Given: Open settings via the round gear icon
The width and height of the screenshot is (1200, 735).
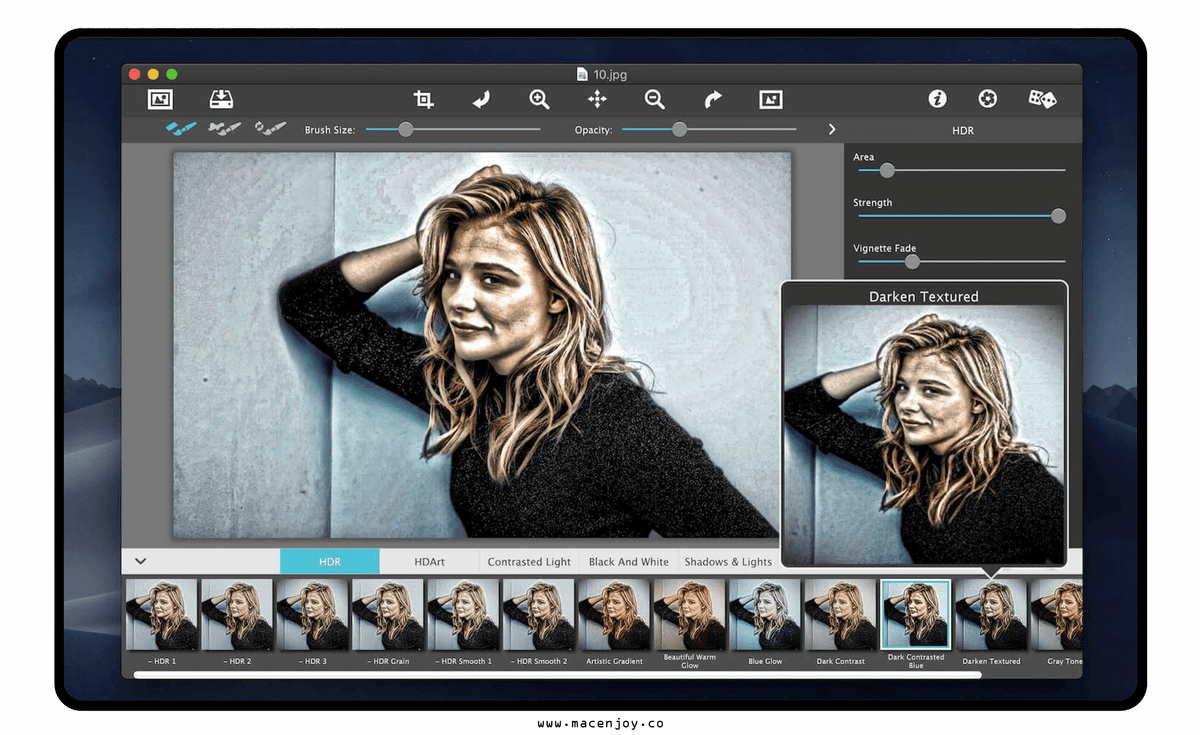Looking at the screenshot, I should click(987, 99).
